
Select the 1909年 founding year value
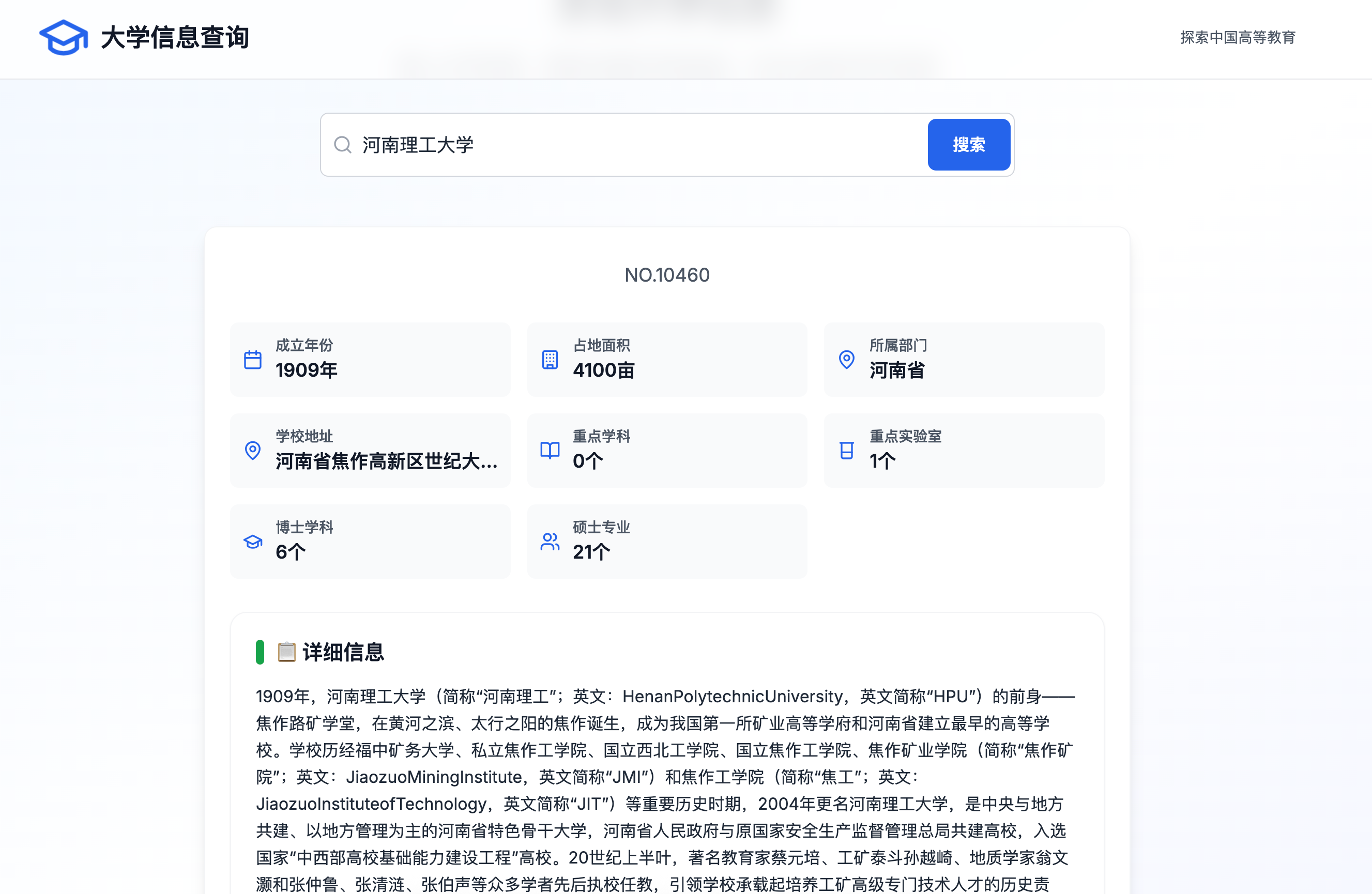click(306, 370)
